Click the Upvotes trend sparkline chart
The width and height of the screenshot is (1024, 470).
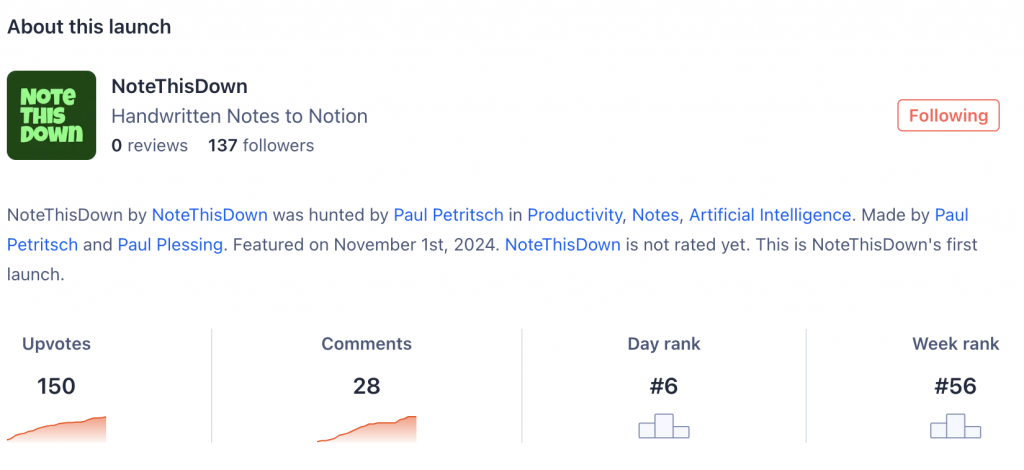56,430
